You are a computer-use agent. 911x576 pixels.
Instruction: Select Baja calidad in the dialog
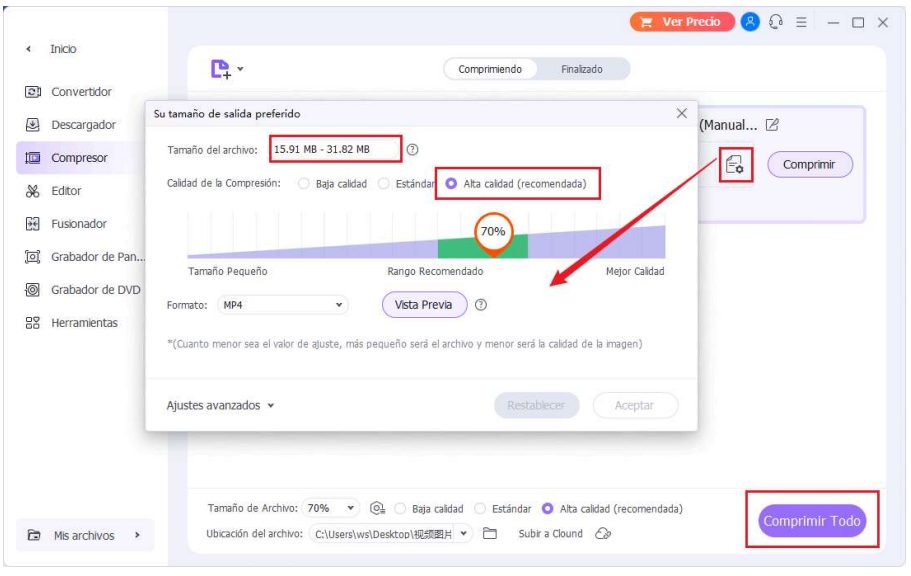(305, 184)
